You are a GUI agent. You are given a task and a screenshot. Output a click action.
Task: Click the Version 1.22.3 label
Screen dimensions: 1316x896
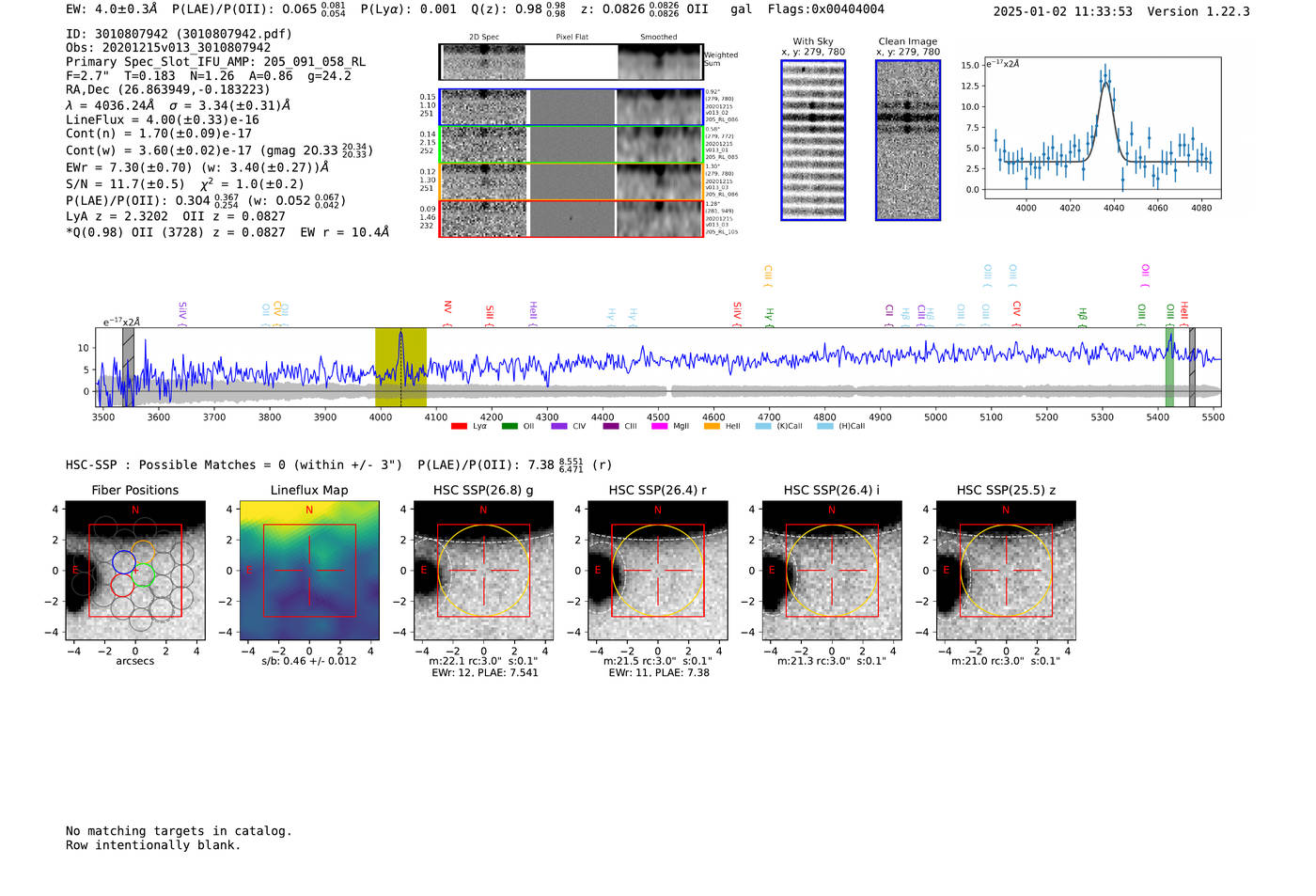point(1198,11)
